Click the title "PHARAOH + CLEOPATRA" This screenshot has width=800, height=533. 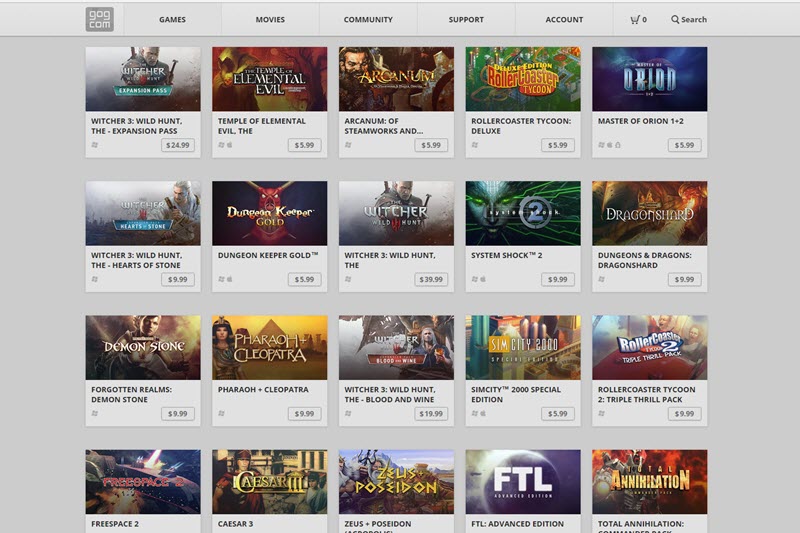[x=263, y=389]
